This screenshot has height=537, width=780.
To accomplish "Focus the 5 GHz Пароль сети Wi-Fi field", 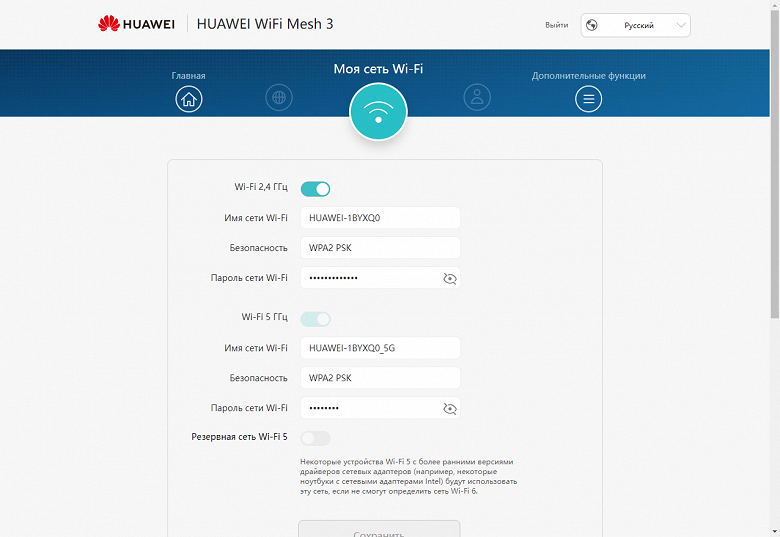I will pyautogui.click(x=381, y=408).
